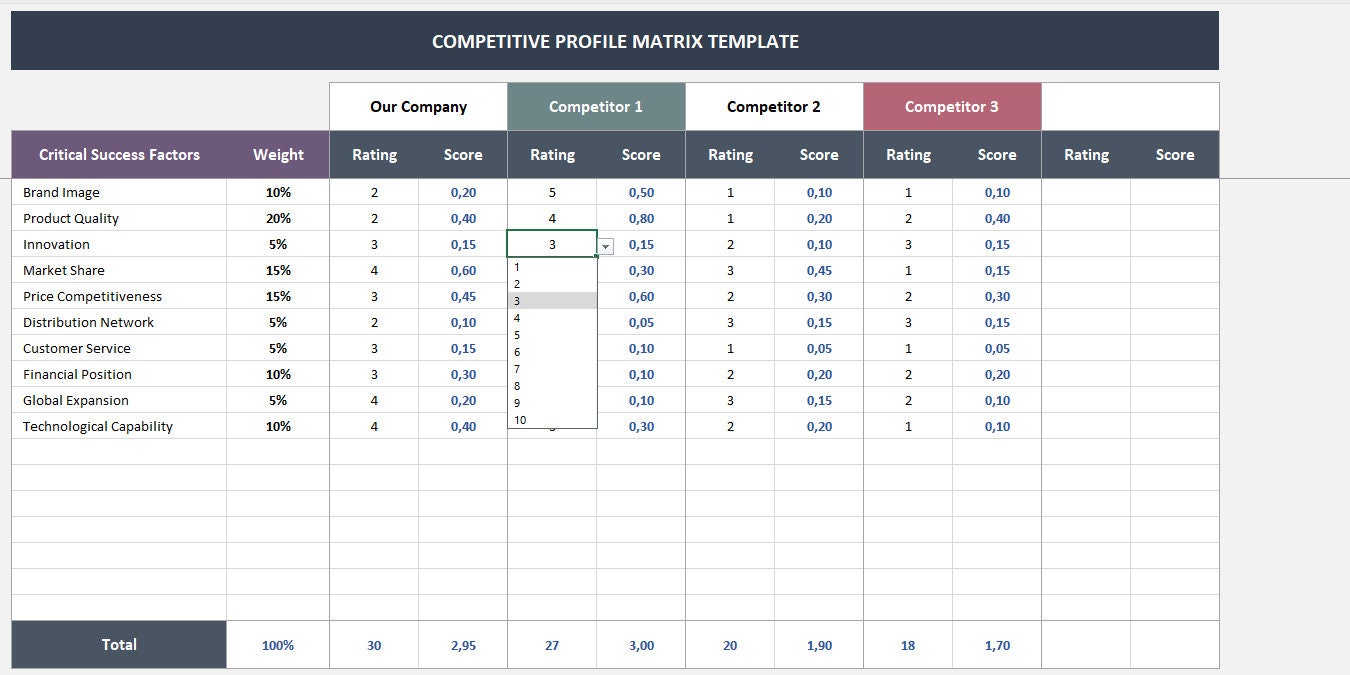Open the rating dropdown for Competitor 1 Innovation
This screenshot has width=1350, height=675.
tap(605, 245)
